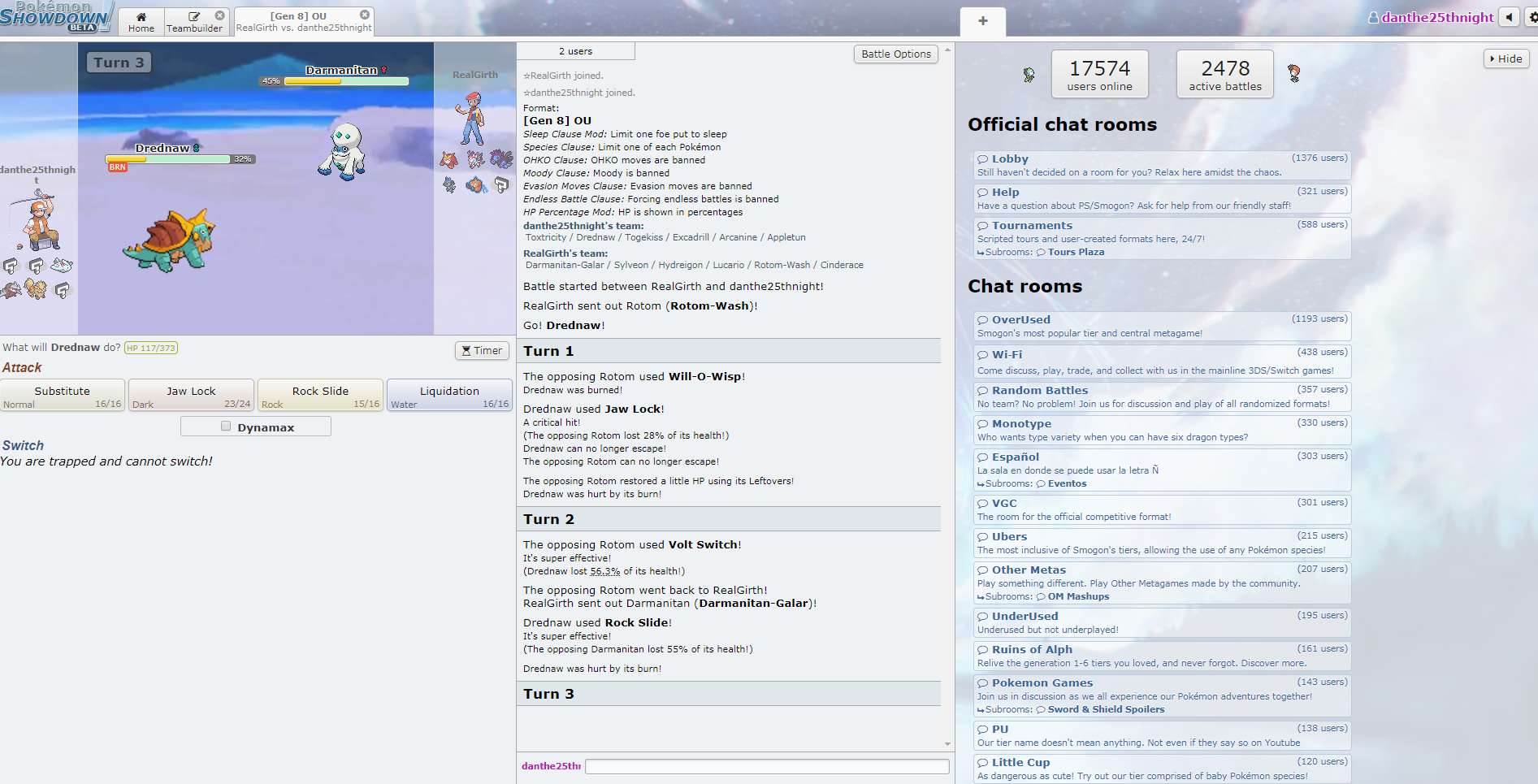Viewport: 1538px width, 784px height.
Task: Join the Ruins of Alph chat room
Action: 1162,656
